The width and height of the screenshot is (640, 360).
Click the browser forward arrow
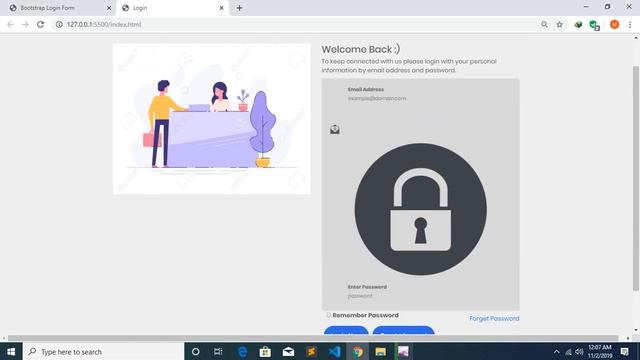coord(25,24)
